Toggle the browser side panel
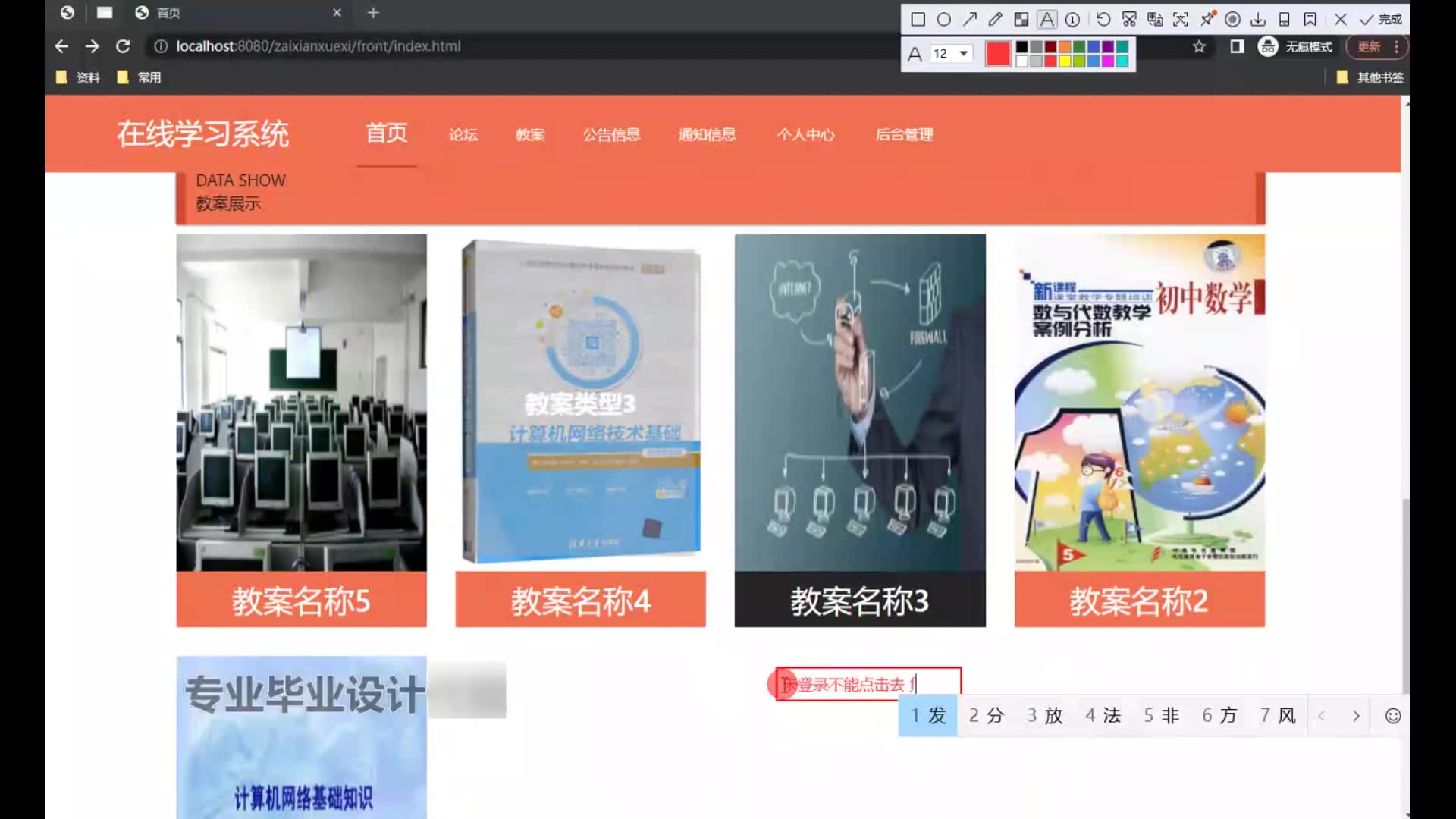Image resolution: width=1456 pixels, height=819 pixels. pyautogui.click(x=1237, y=46)
